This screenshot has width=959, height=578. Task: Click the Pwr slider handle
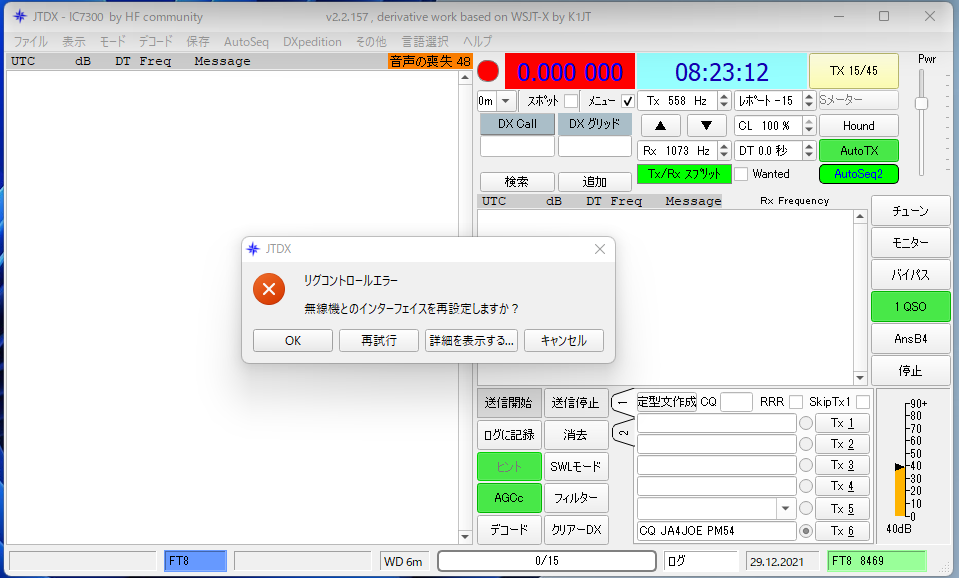(x=922, y=103)
